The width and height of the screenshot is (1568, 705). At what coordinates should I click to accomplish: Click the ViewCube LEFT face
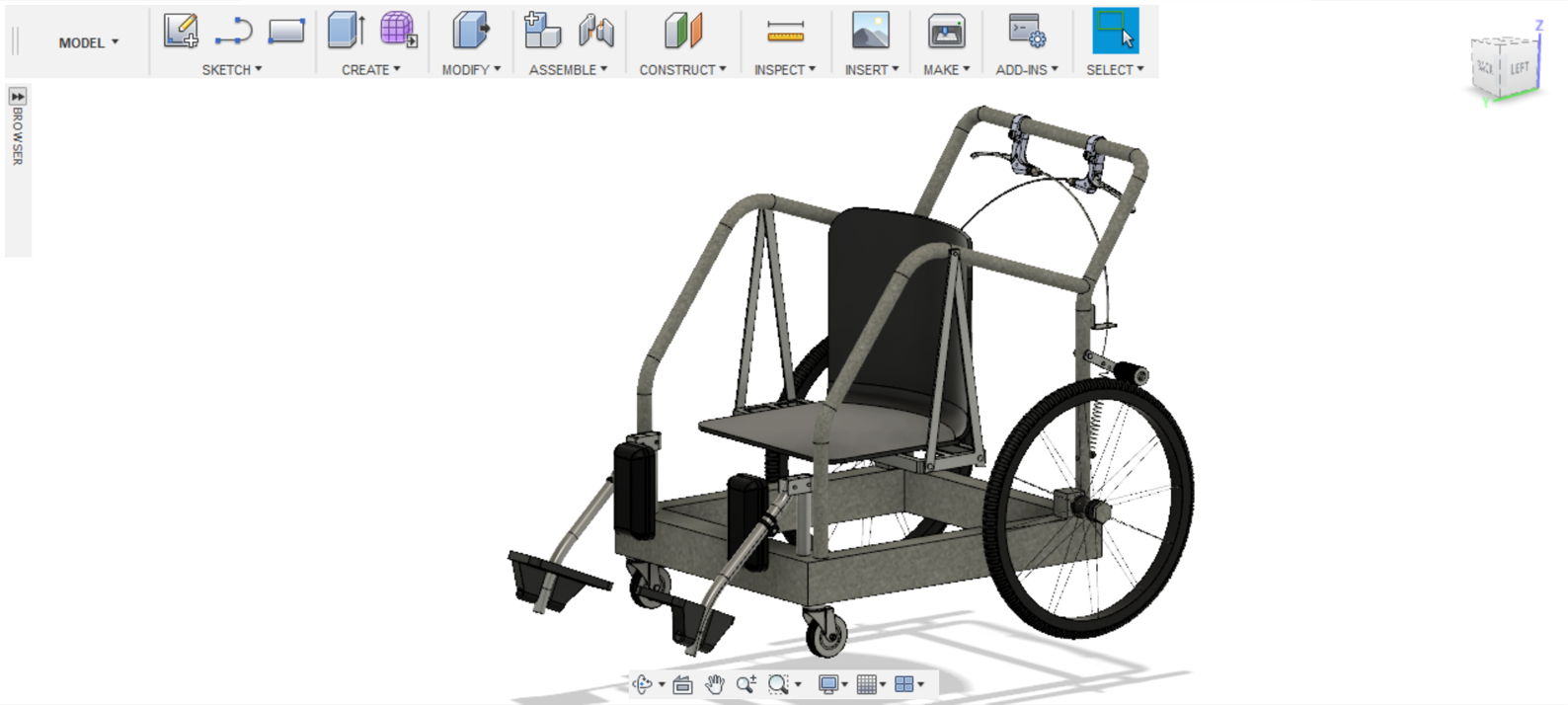1520,68
